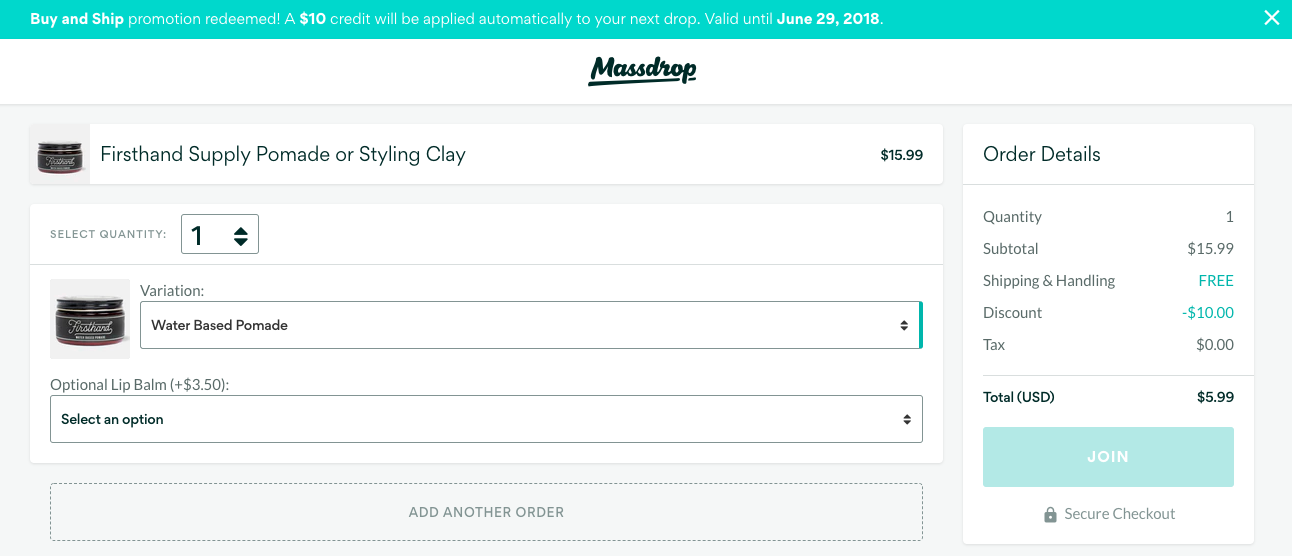Click the quantity number field
The image size is (1292, 556).
point(205,235)
